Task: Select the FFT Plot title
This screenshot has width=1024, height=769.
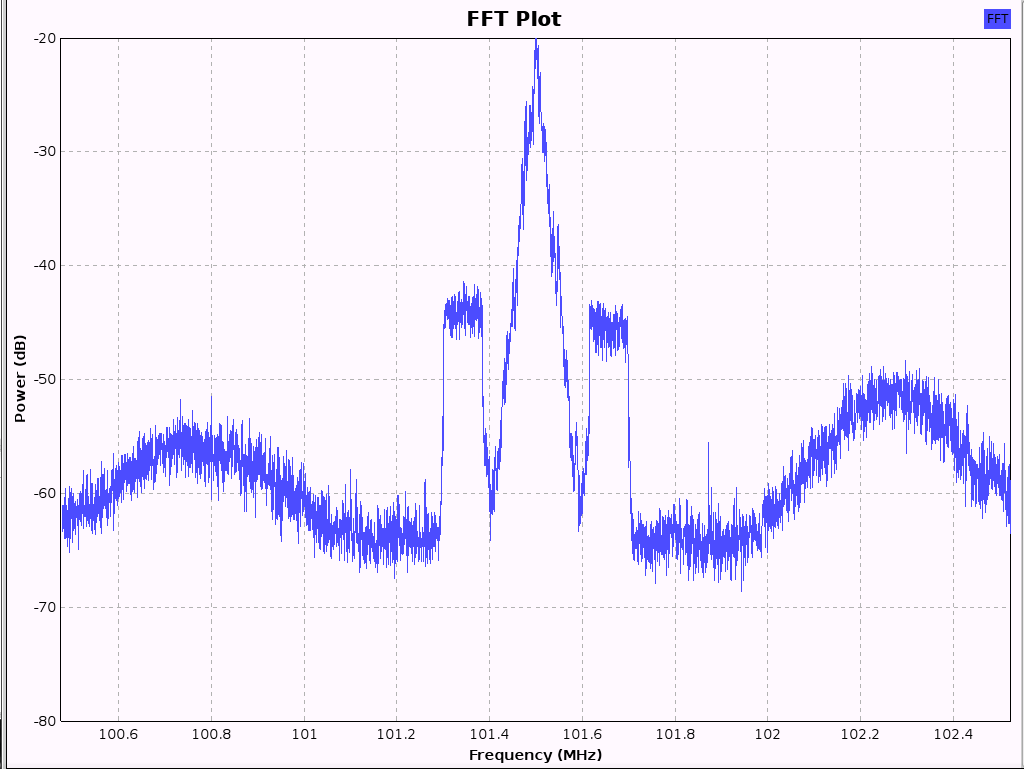Action: click(514, 18)
